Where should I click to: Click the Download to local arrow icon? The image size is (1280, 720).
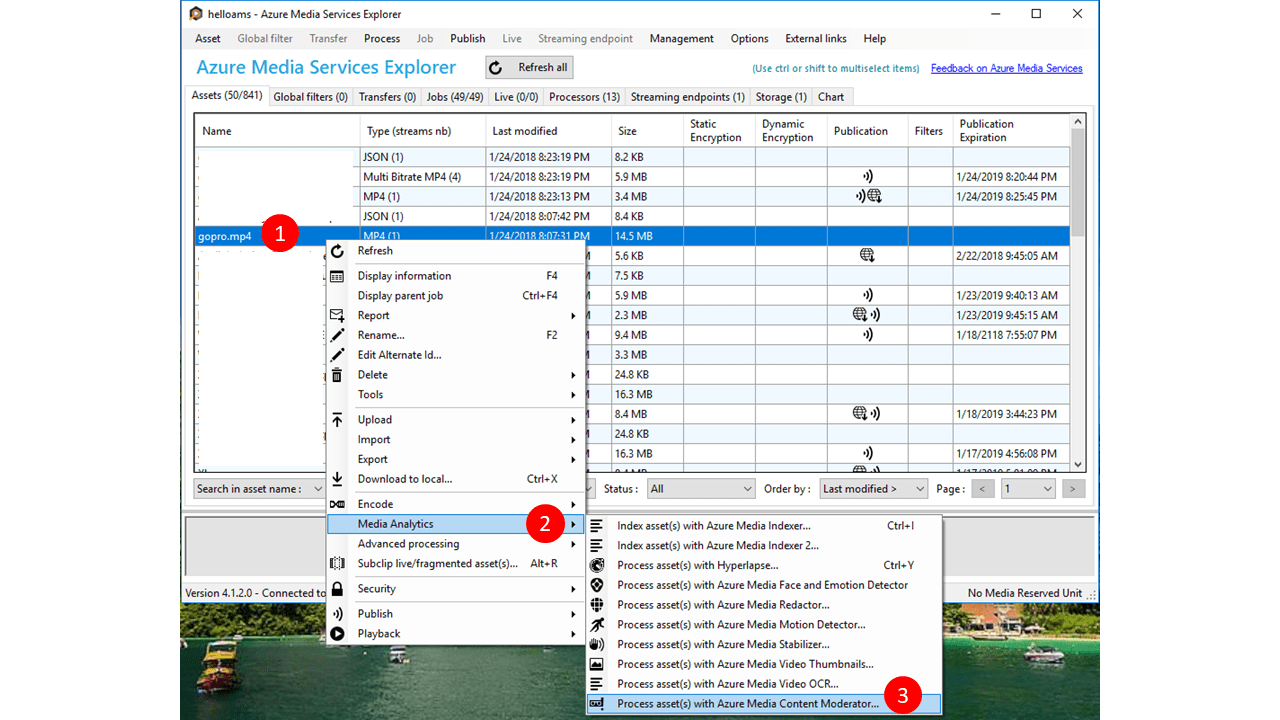338,479
